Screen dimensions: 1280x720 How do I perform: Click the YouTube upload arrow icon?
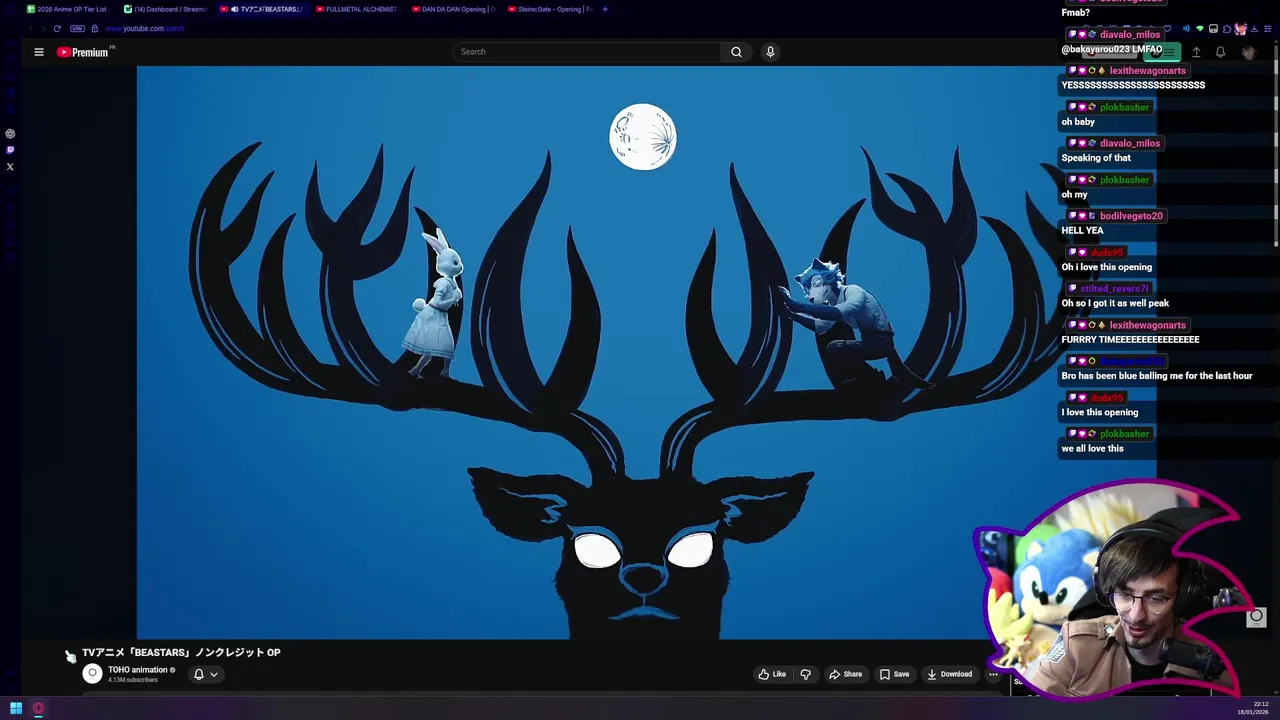1196,52
